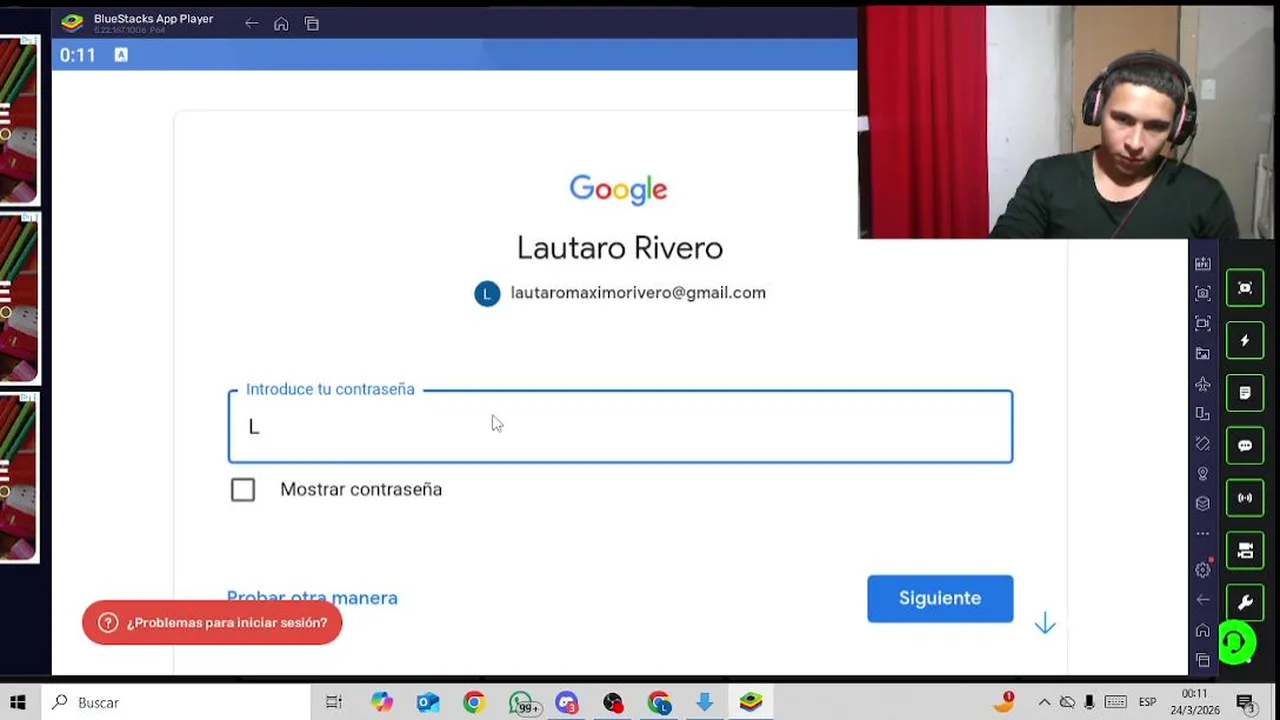Click the Lautaro Rivero heading text
The height and width of the screenshot is (720, 1280).
tap(620, 248)
